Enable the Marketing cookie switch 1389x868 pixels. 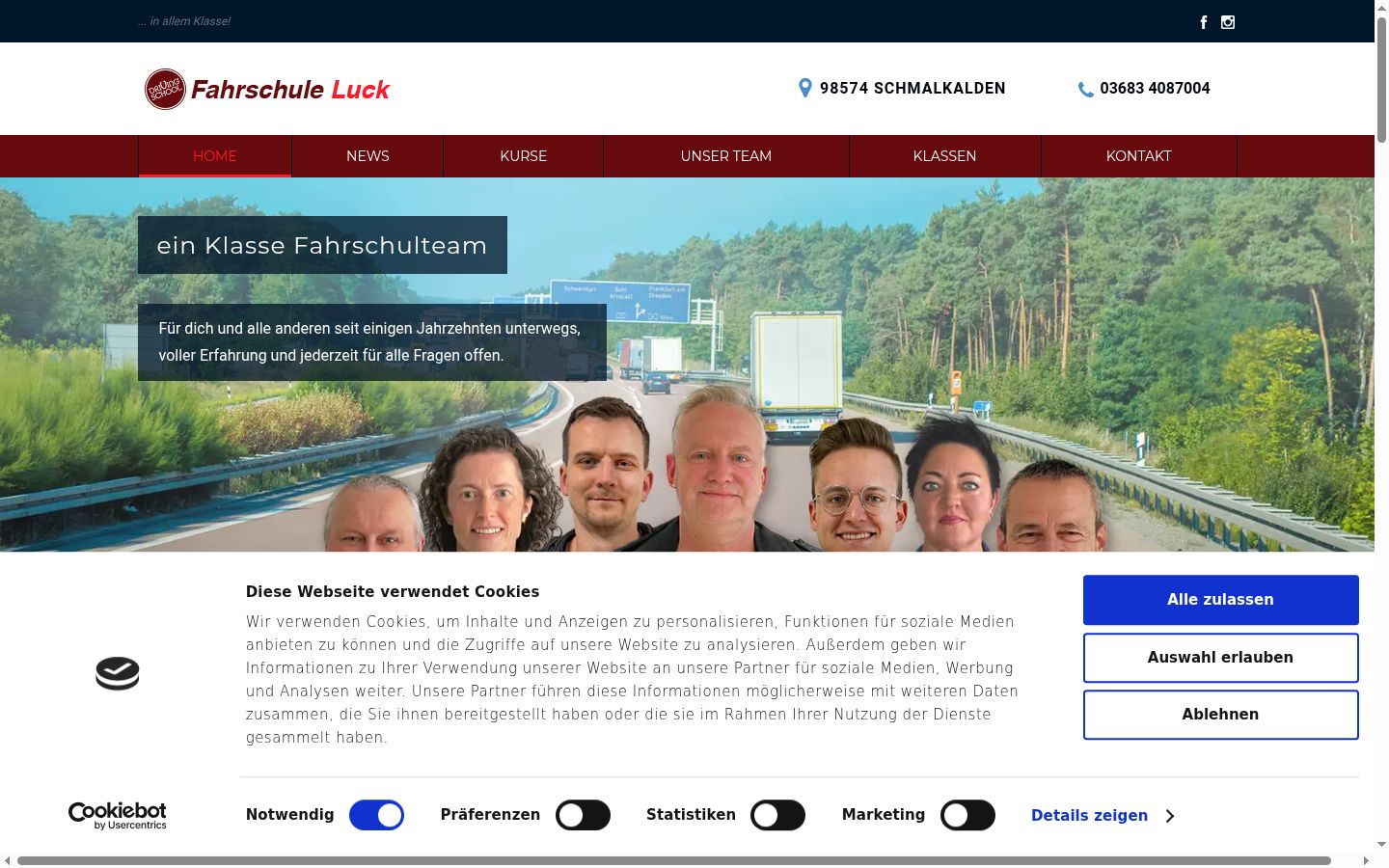click(x=967, y=815)
